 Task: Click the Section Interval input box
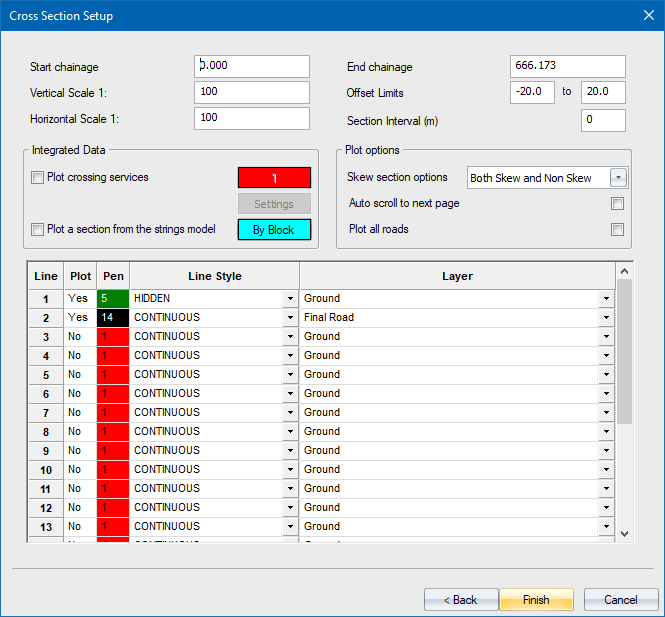pos(603,121)
